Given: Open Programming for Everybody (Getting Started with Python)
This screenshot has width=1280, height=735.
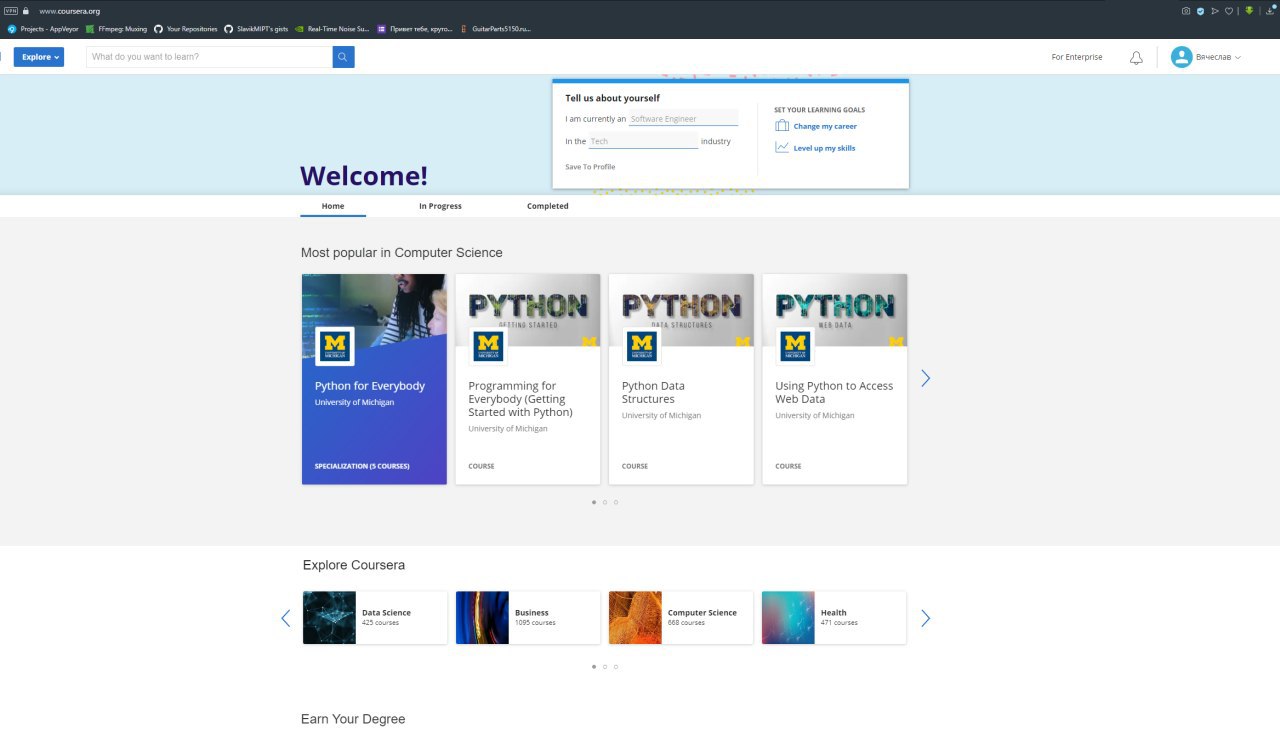Looking at the screenshot, I should point(528,379).
